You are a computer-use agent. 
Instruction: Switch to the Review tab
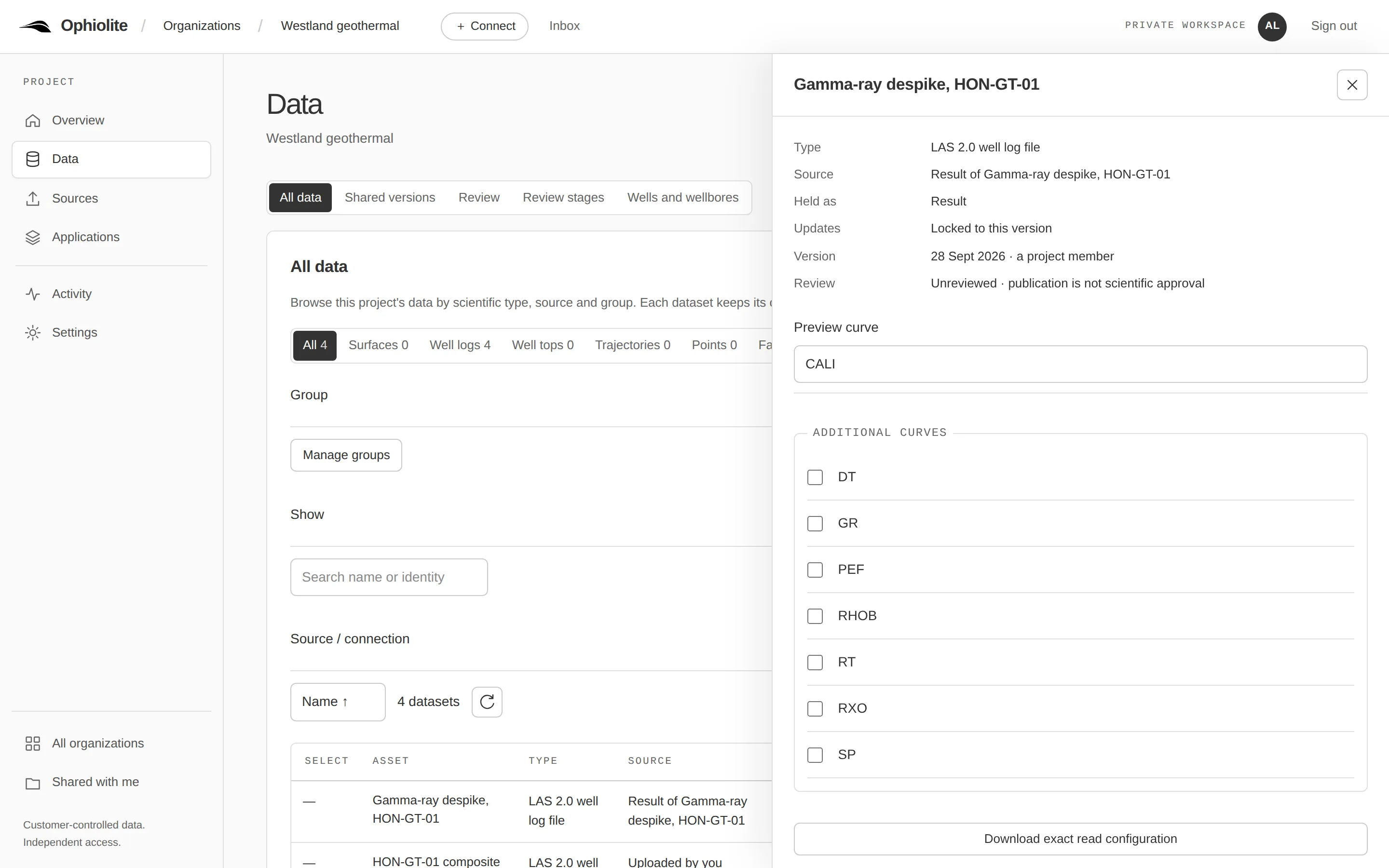[x=479, y=198]
